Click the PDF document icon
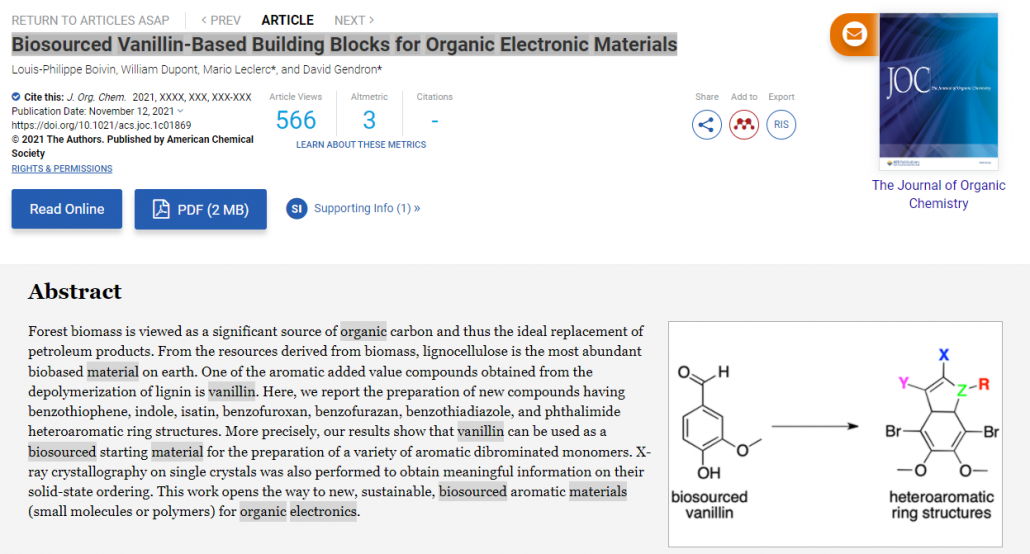 point(161,209)
